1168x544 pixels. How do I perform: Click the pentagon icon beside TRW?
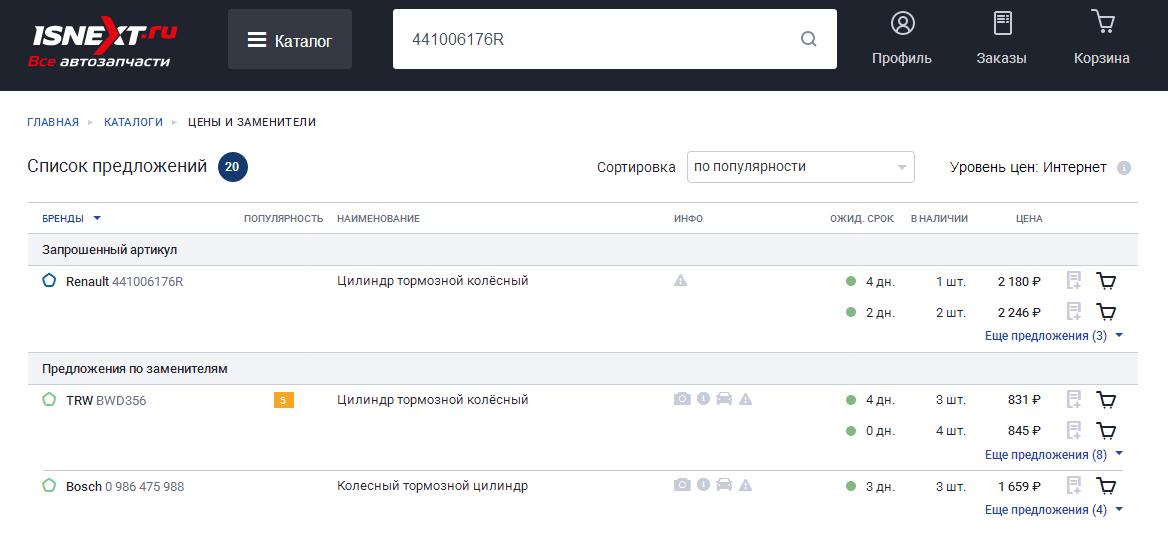[x=49, y=399]
